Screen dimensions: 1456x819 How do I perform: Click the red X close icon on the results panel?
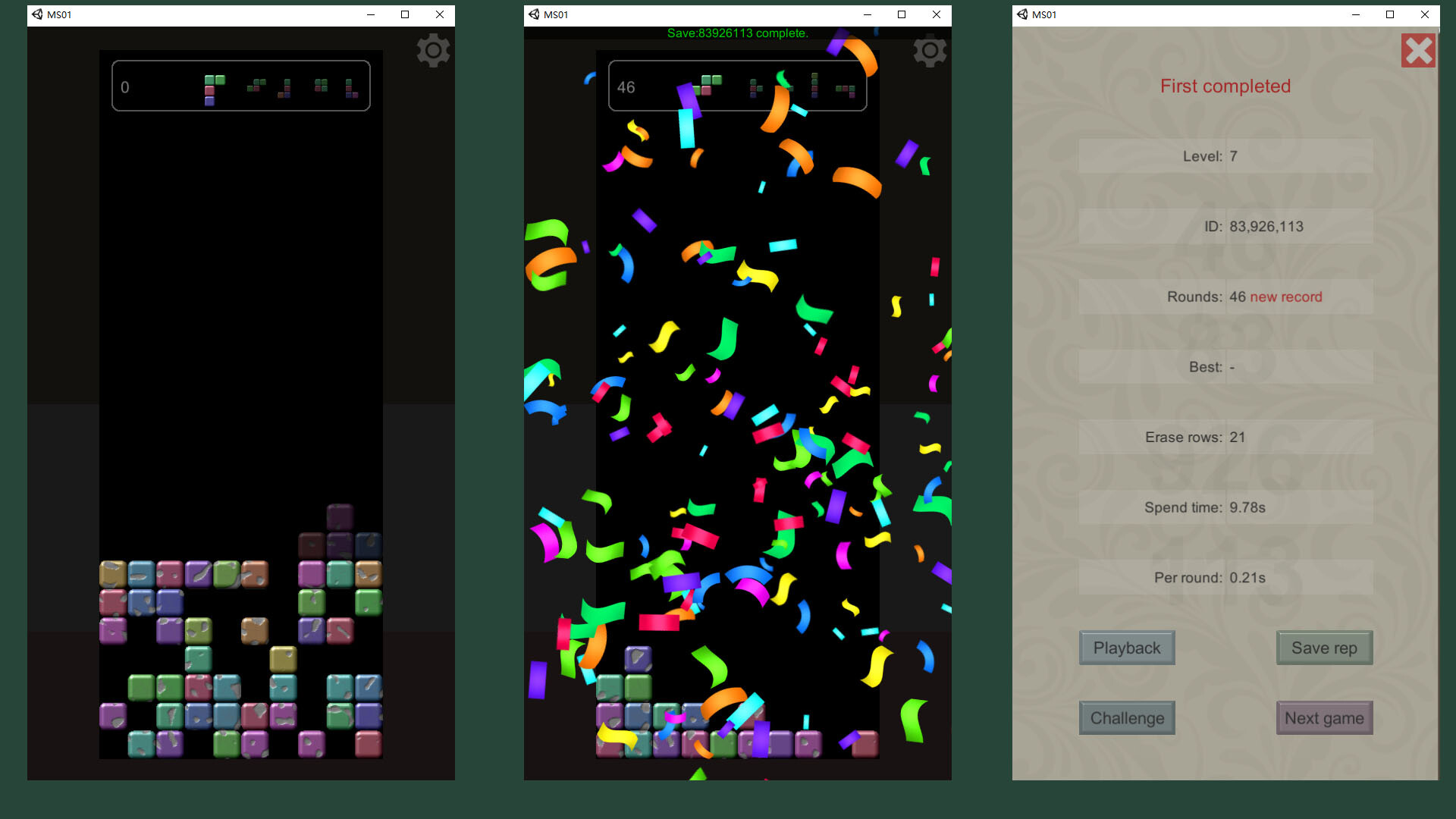tap(1419, 50)
